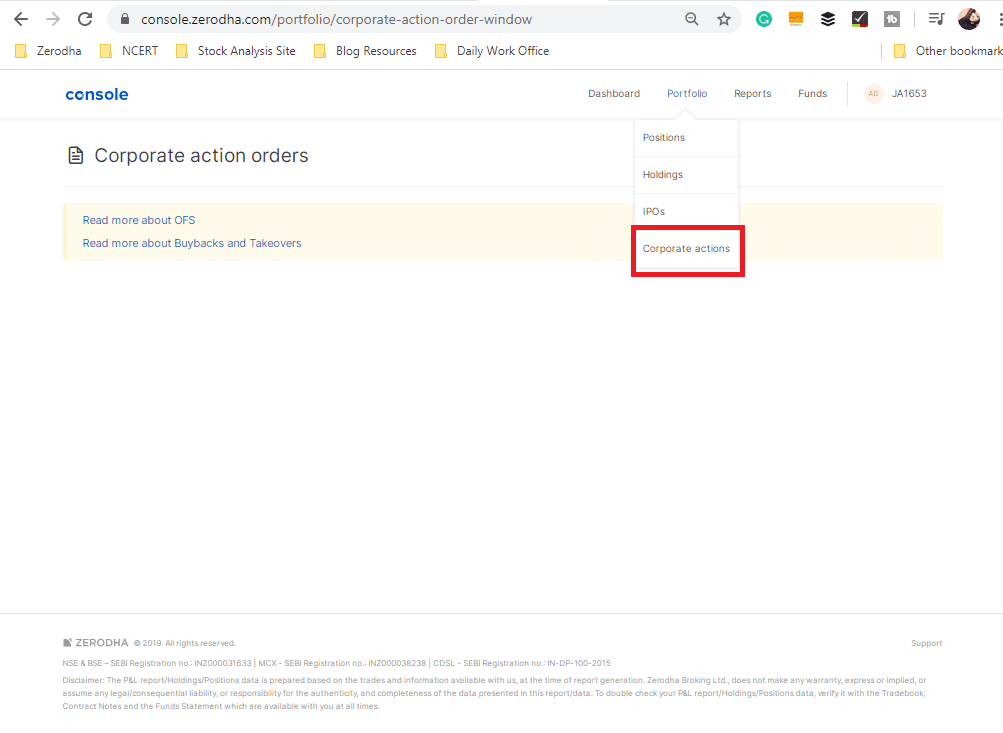Open the Daily Work Office bookmark folder
The image size is (1003, 733).
coord(492,51)
